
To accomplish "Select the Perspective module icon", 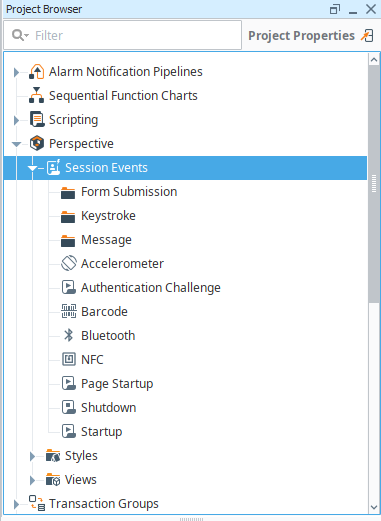I will pos(37,143).
